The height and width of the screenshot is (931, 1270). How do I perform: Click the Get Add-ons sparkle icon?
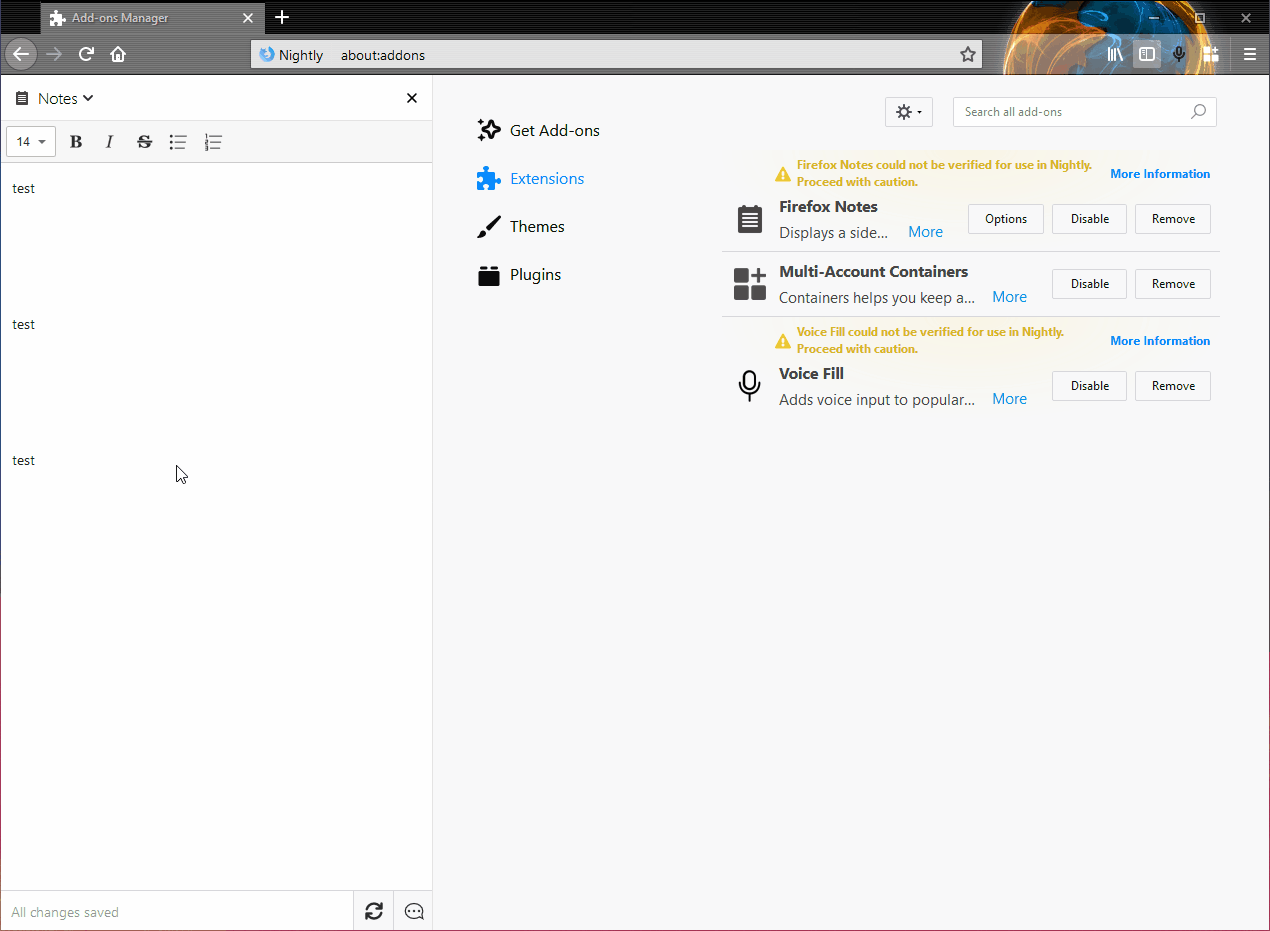pos(488,130)
